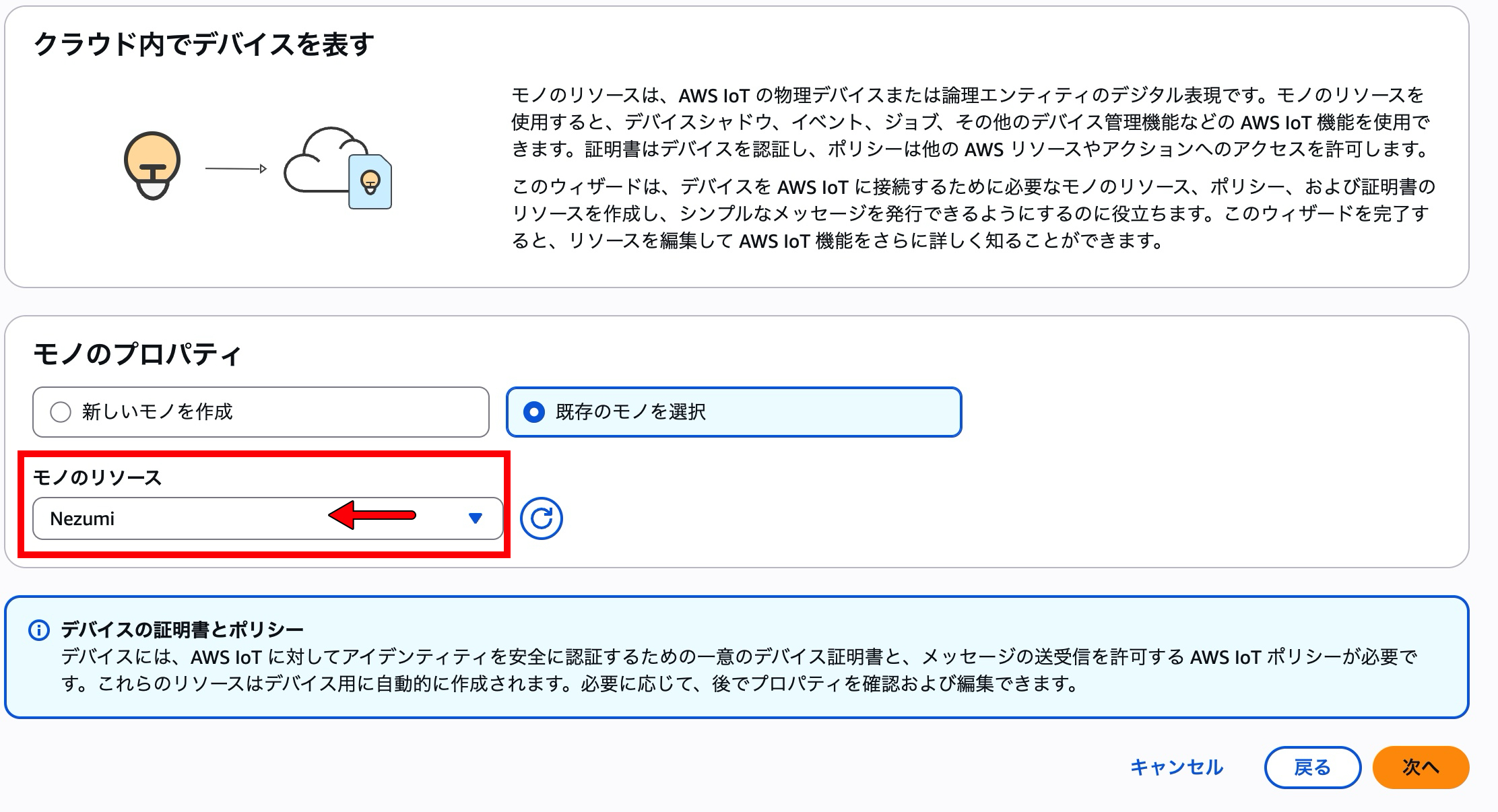Click the クラウド内でデバイスを表す heading
1498x812 pixels.
[203, 44]
